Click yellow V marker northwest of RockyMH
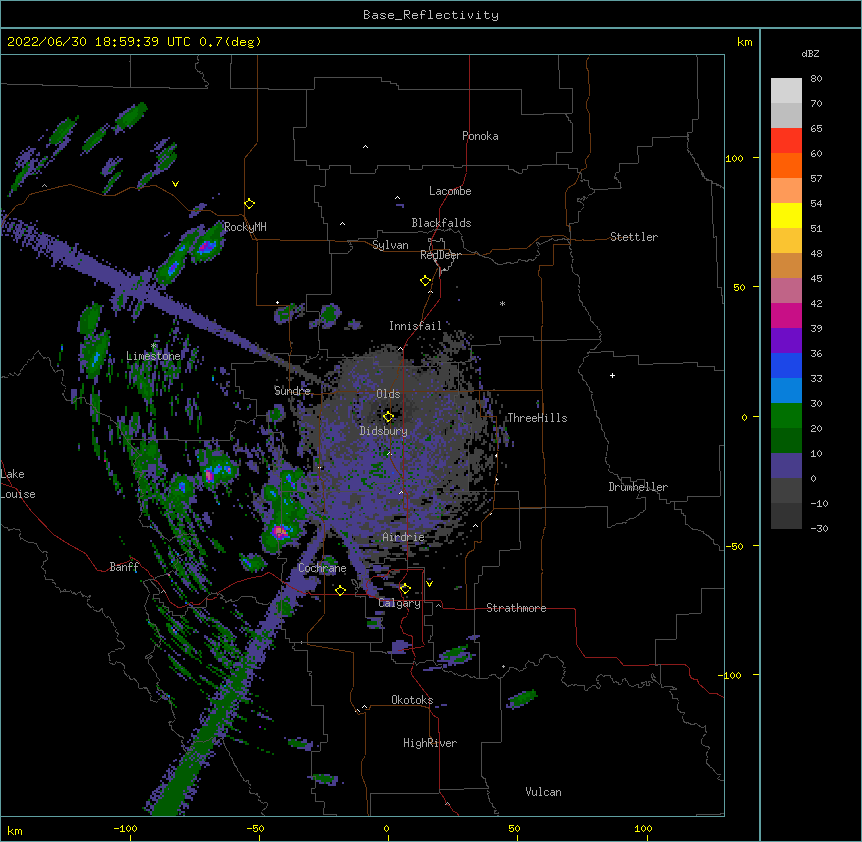862x842 pixels. coord(175,184)
